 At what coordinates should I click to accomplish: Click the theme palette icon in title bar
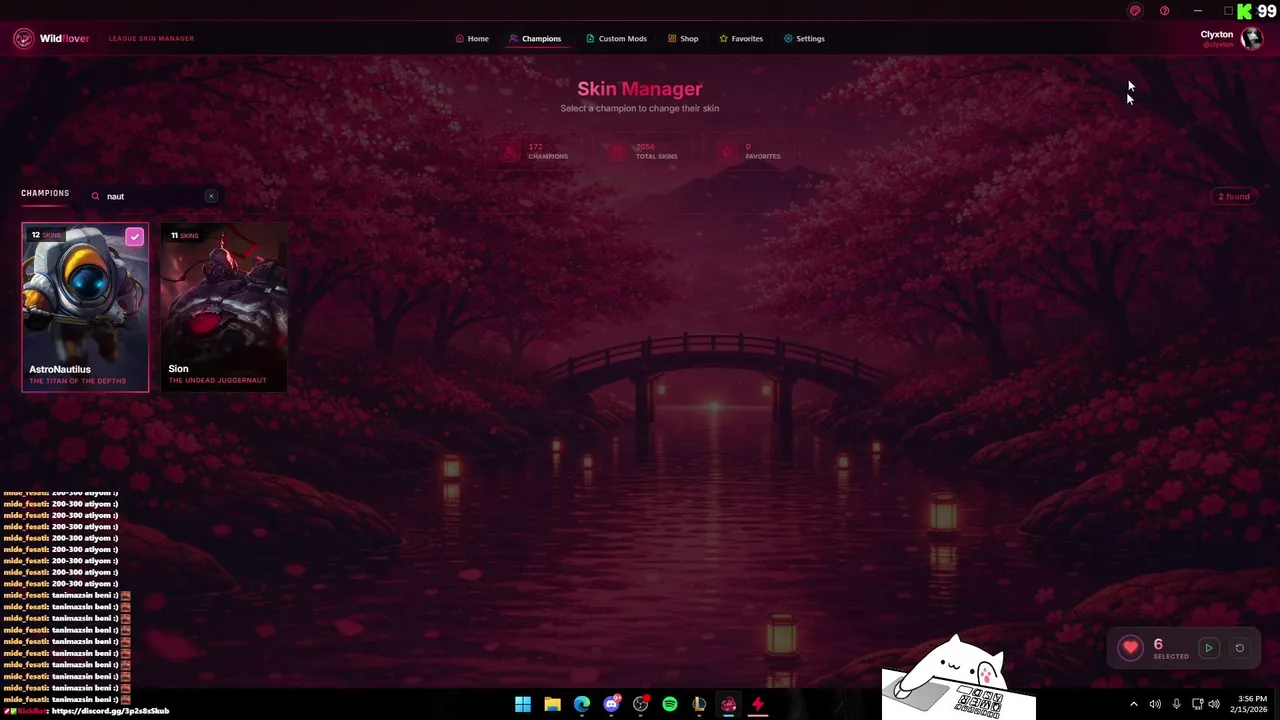[x=1135, y=11]
